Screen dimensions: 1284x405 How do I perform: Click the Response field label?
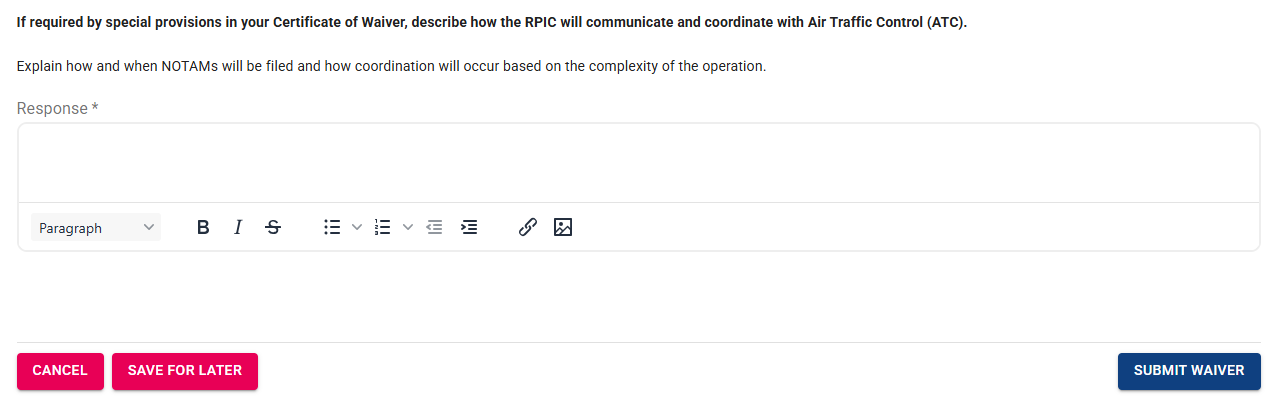pyautogui.click(x=52, y=108)
